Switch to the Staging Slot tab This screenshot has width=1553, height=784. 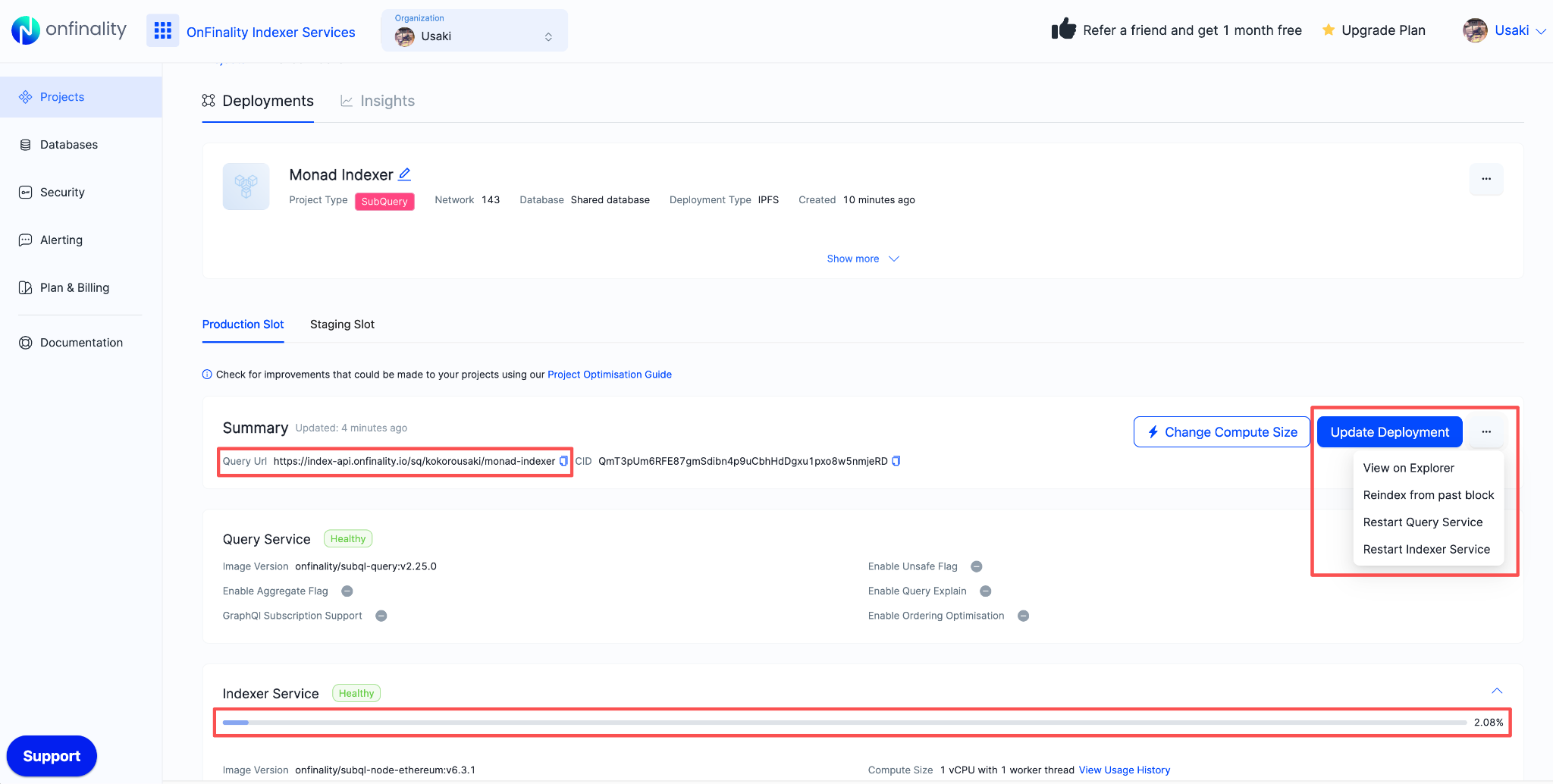pos(341,324)
